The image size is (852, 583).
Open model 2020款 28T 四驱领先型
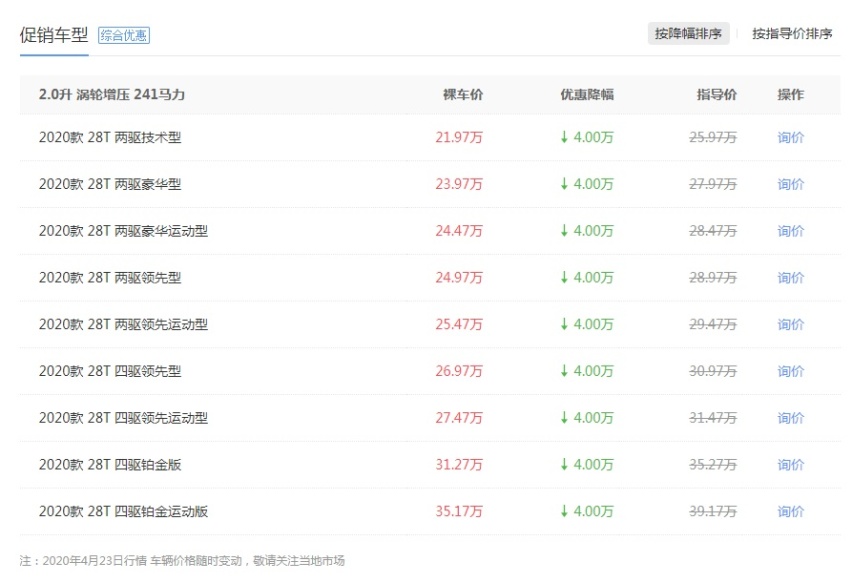click(x=110, y=371)
